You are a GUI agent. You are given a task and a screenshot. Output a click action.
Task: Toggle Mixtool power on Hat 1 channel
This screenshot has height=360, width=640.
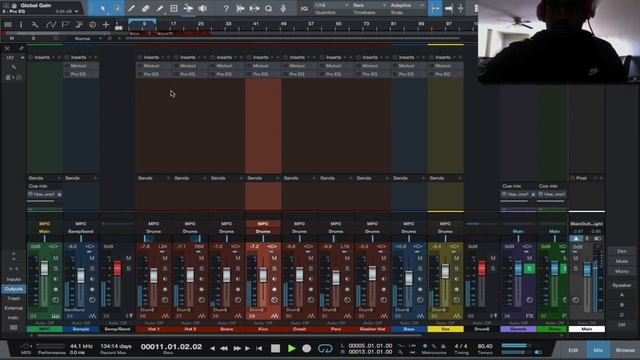[x=140, y=66]
